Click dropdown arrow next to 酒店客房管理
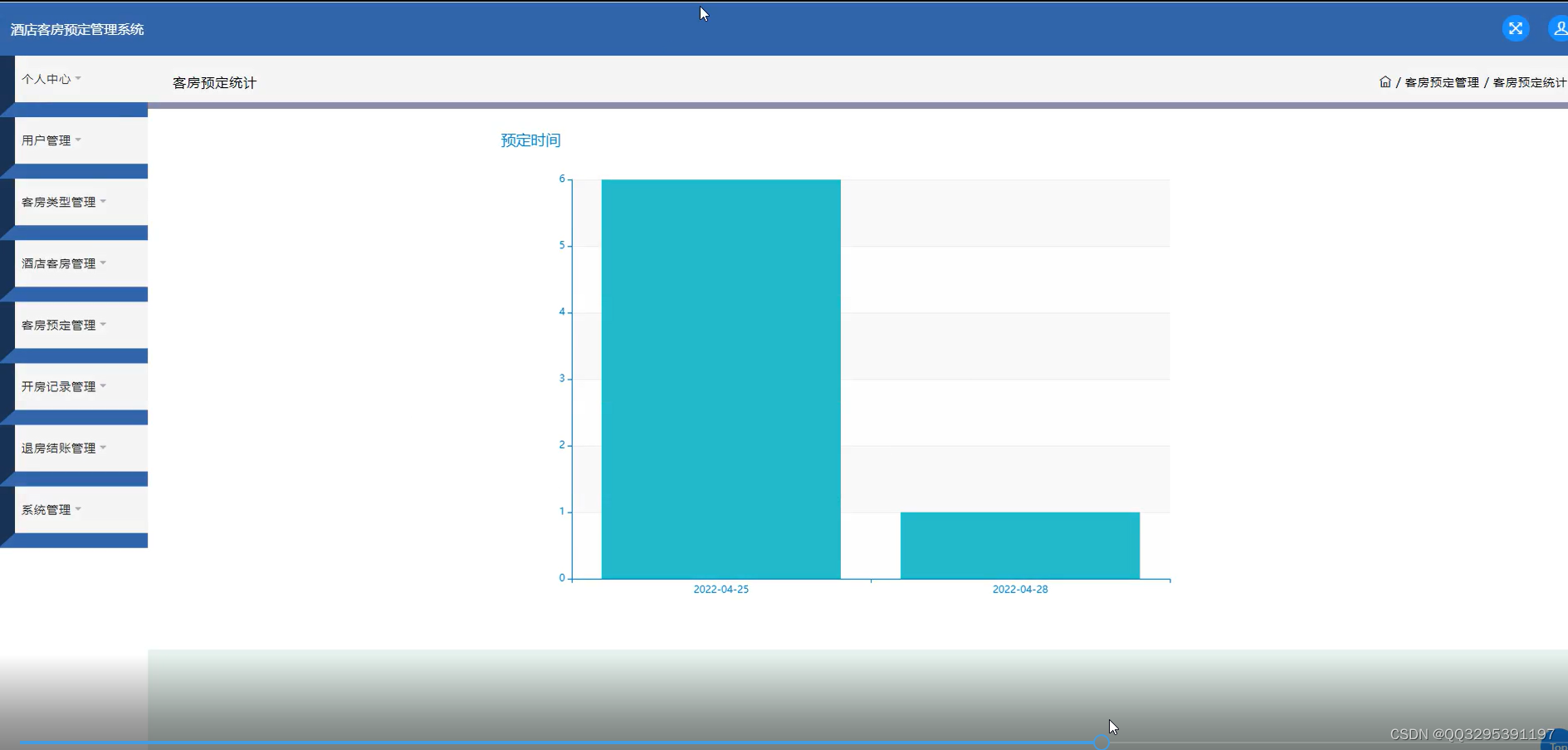The image size is (1568, 750). click(x=103, y=262)
